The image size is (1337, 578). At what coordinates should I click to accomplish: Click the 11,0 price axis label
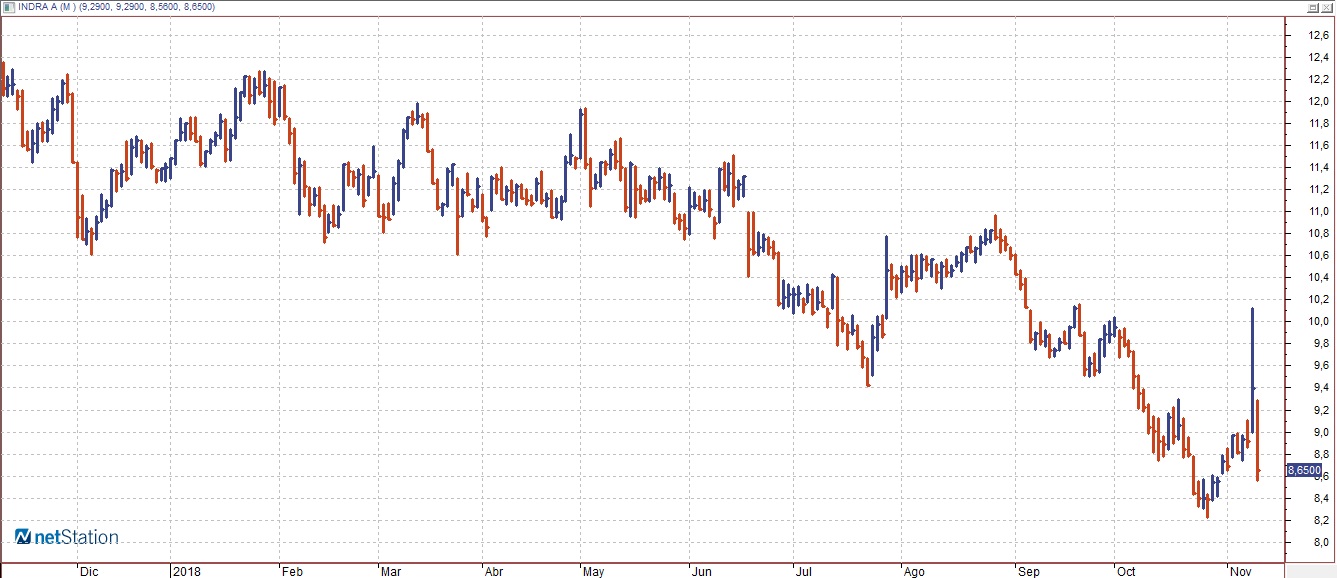coord(1318,211)
